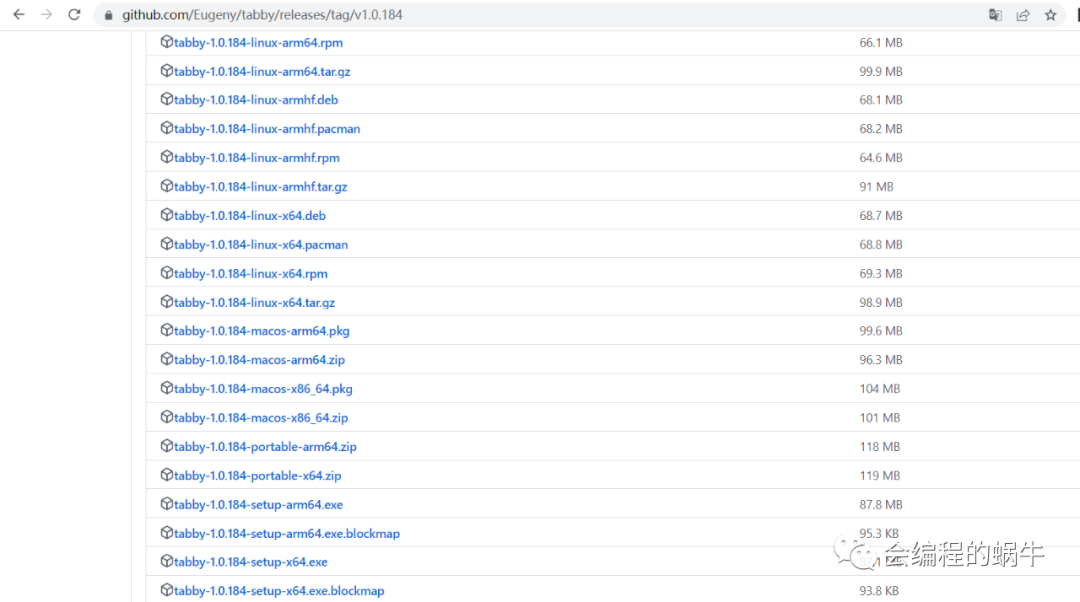The image size is (1080, 602).
Task: Select the 119 MB file size text
Action: tap(880, 476)
